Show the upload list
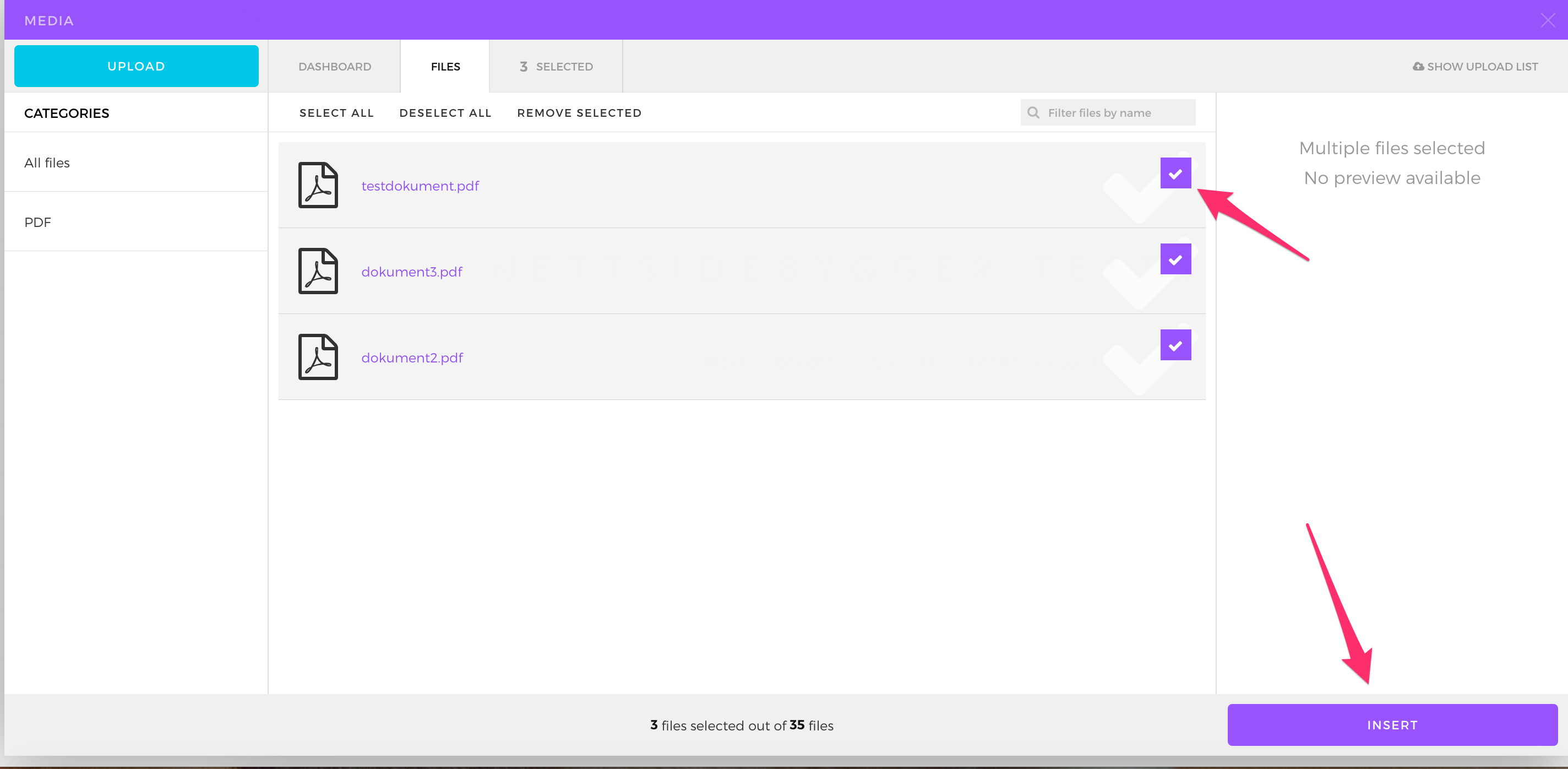The height and width of the screenshot is (769, 1568). point(1476,66)
